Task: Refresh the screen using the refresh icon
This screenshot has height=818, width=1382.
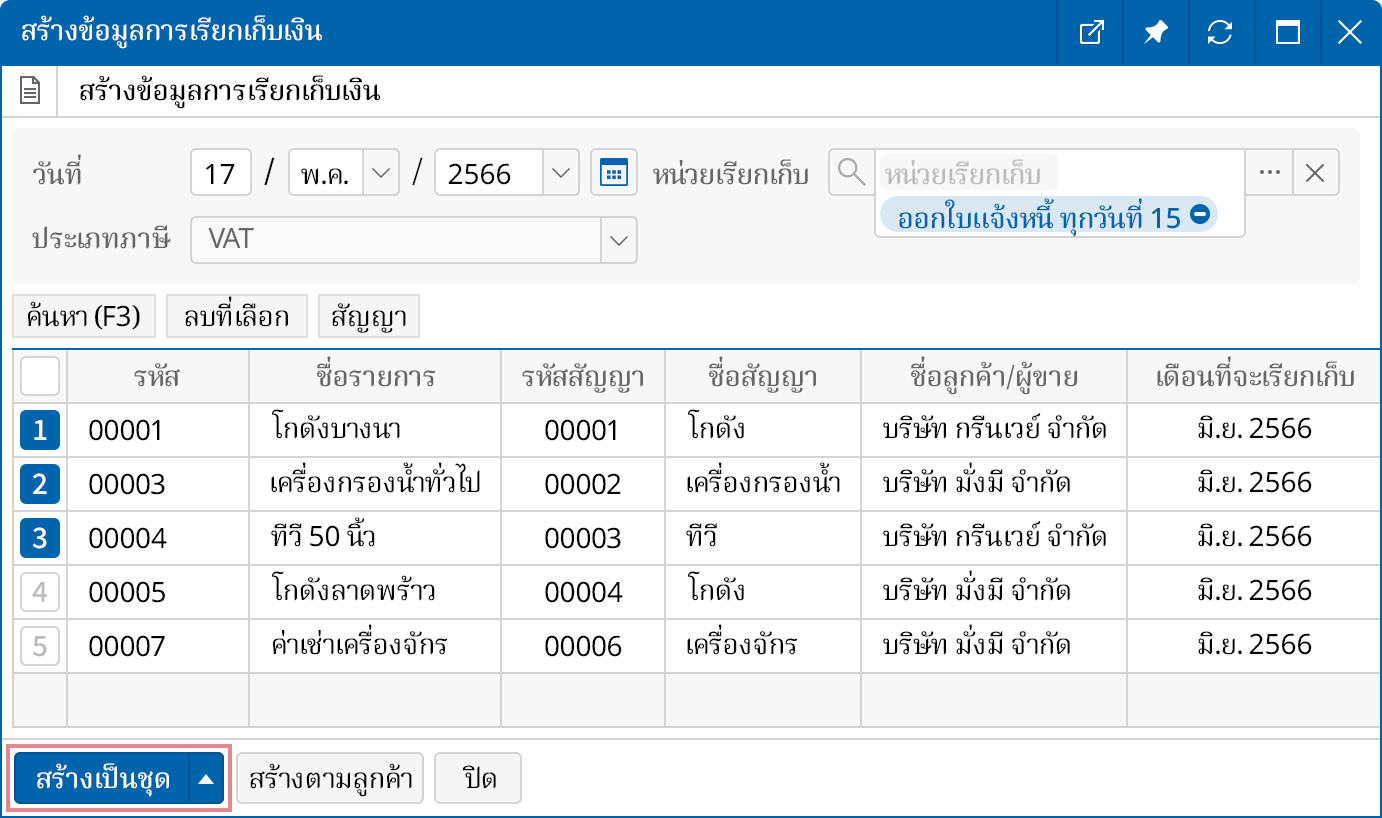Action: tap(1220, 32)
